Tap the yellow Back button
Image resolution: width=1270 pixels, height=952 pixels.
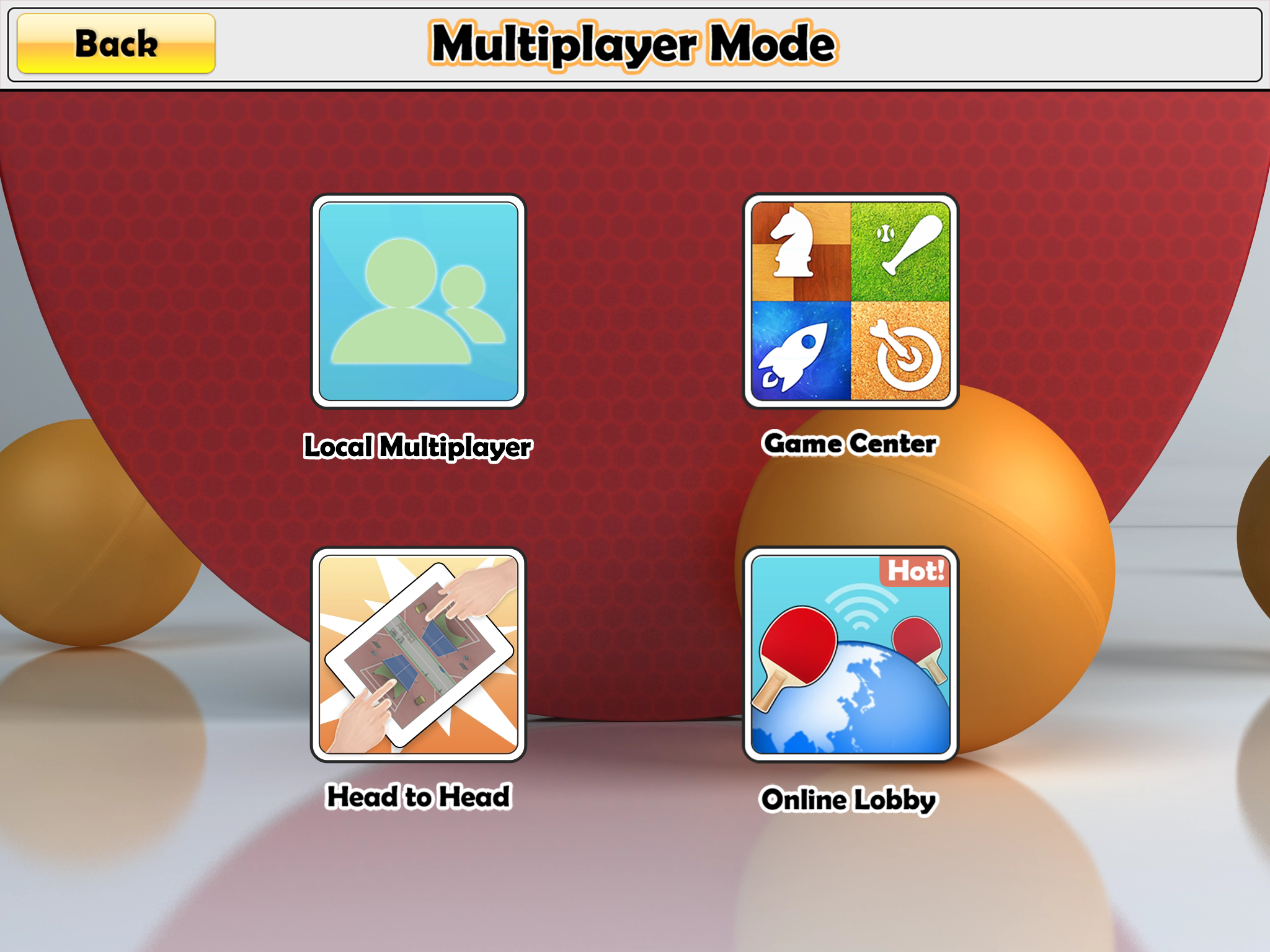tap(116, 43)
